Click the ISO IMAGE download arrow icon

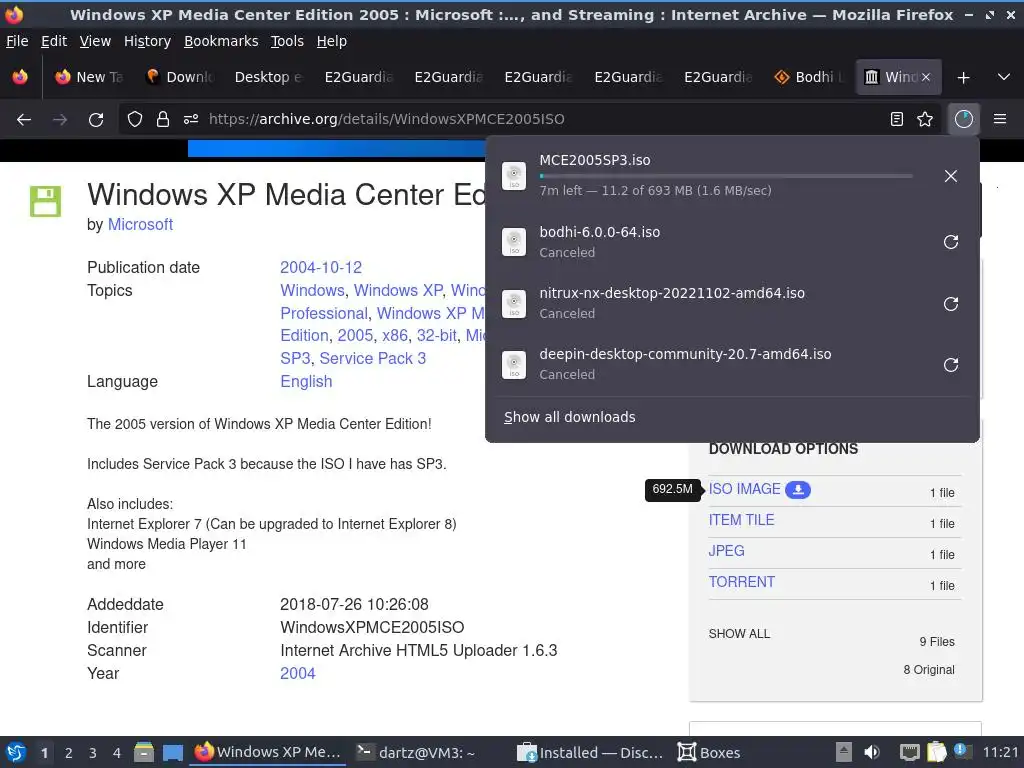tap(798, 490)
